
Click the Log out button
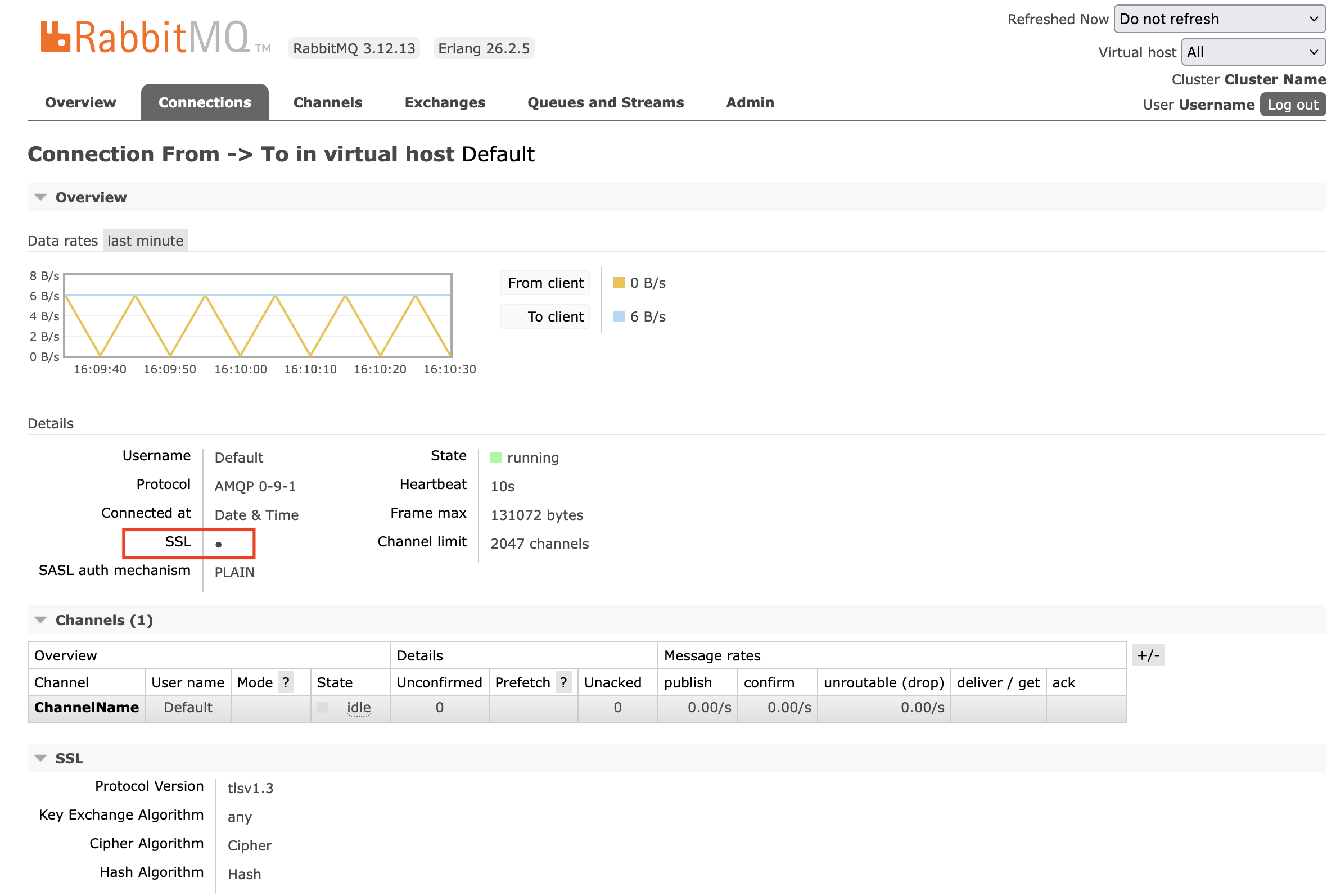click(1293, 104)
